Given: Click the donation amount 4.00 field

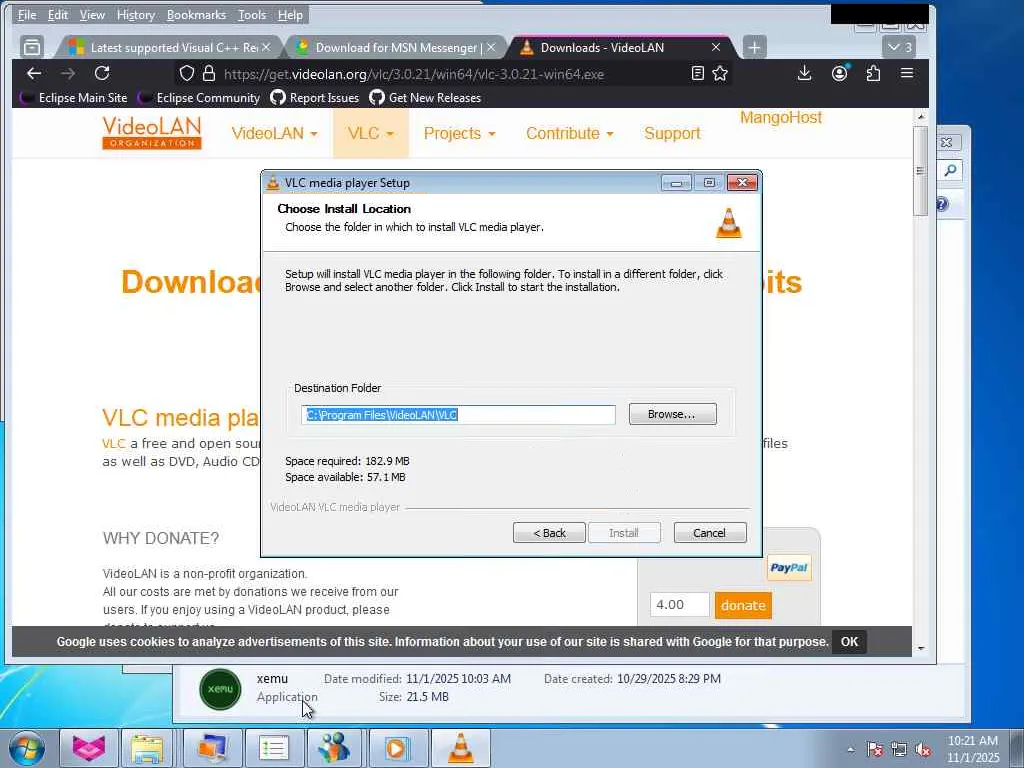Looking at the screenshot, I should (679, 605).
